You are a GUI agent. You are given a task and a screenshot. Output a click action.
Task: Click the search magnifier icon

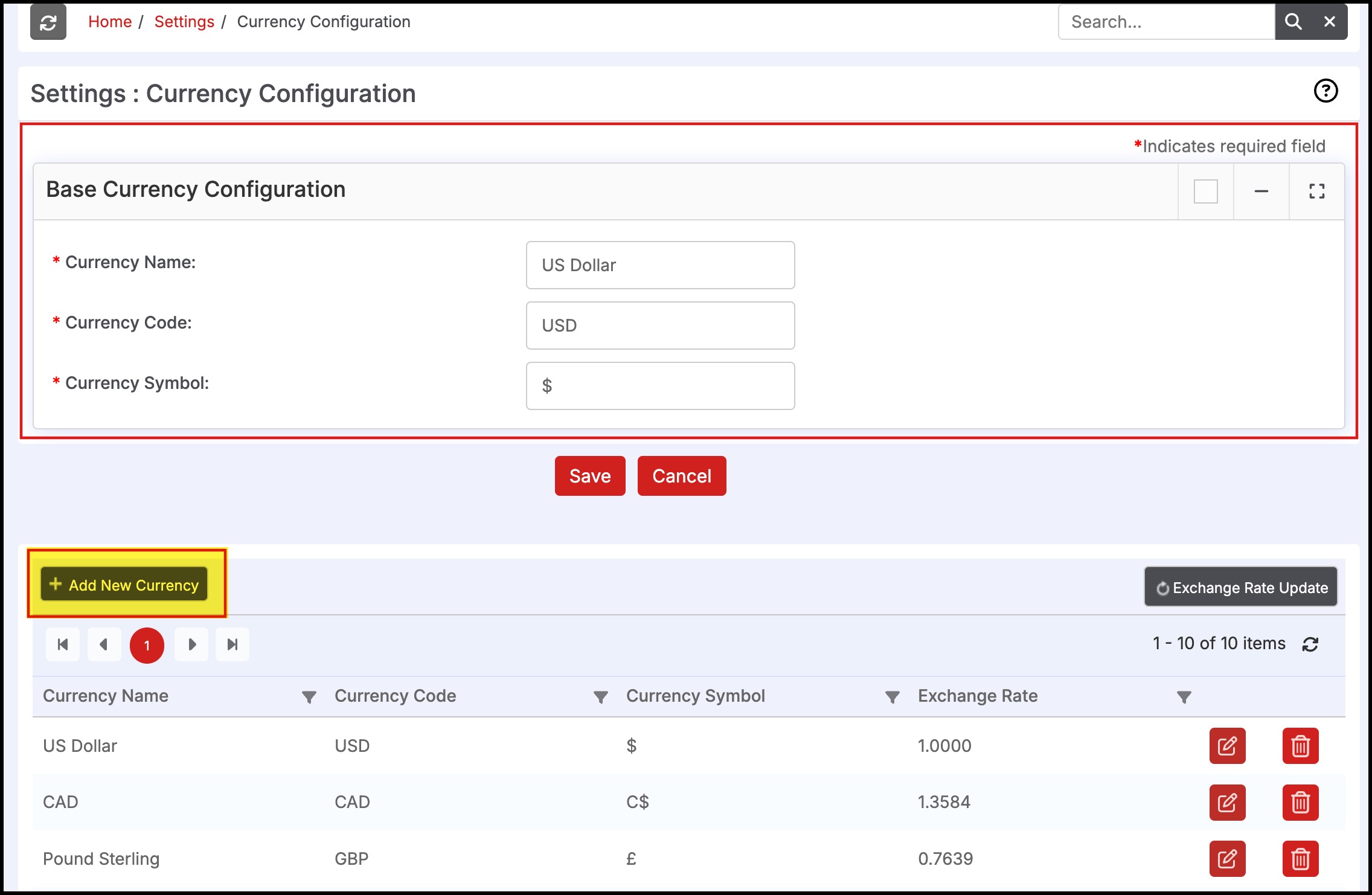click(x=1293, y=22)
